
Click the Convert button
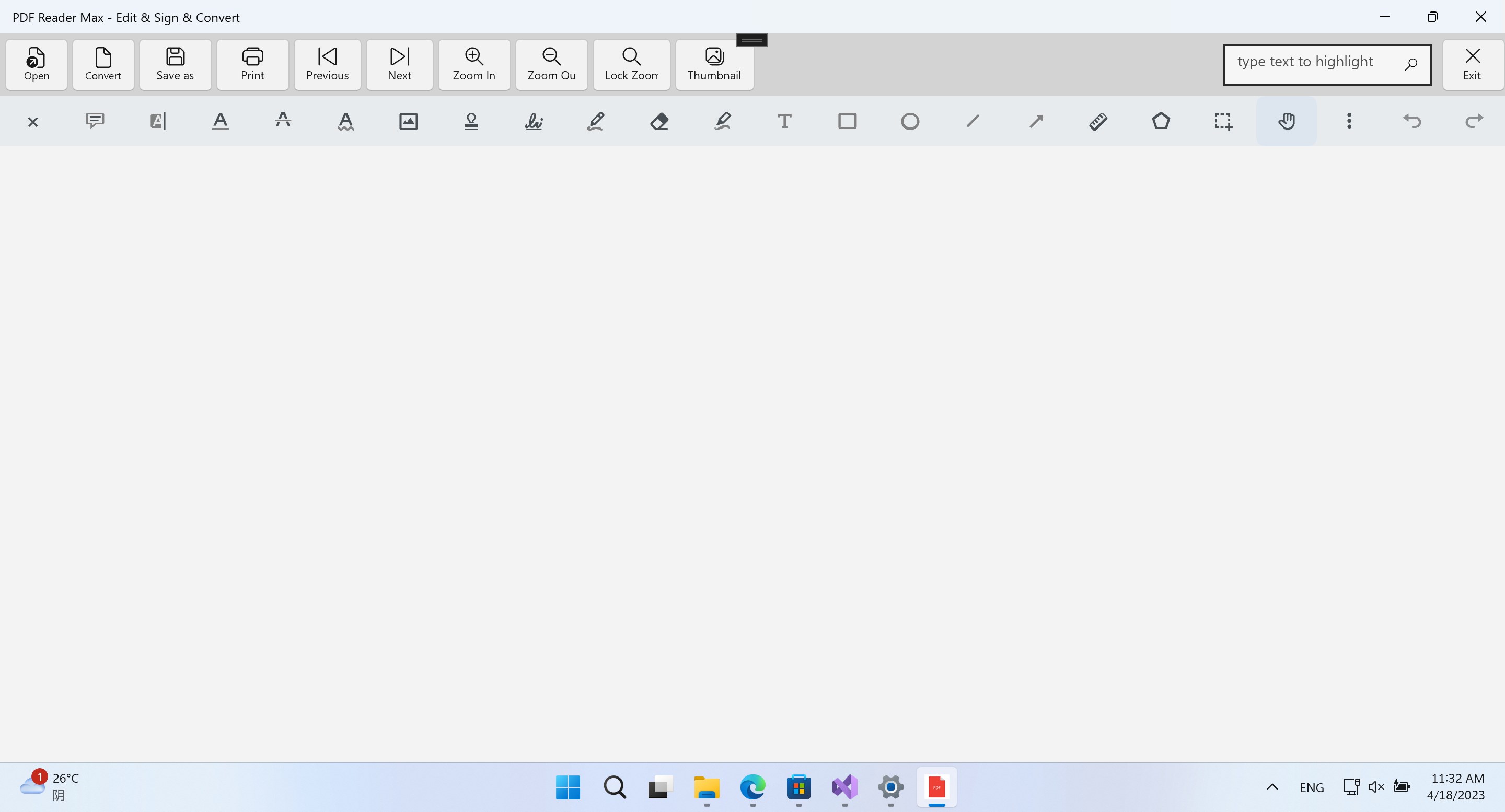[103, 64]
